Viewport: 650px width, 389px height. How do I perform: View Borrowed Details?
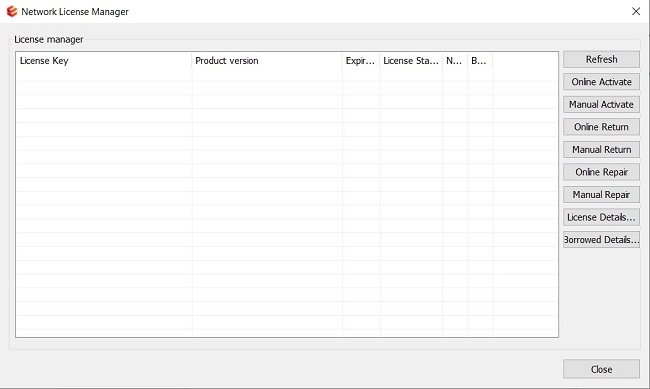tap(601, 240)
